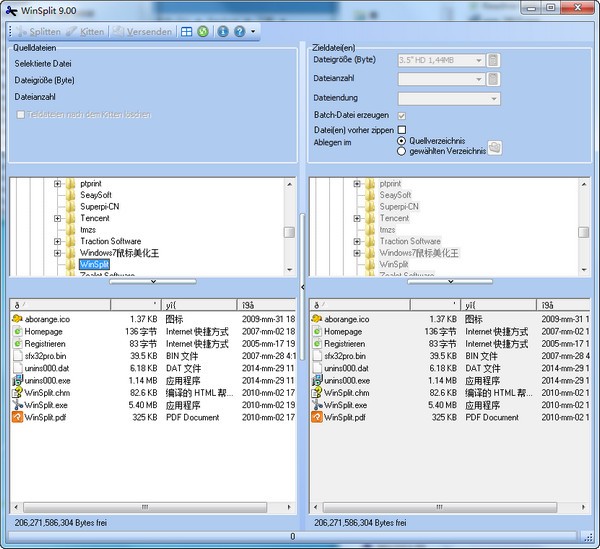Enable Datei(en) vorher zippen checkbox

click(402, 130)
